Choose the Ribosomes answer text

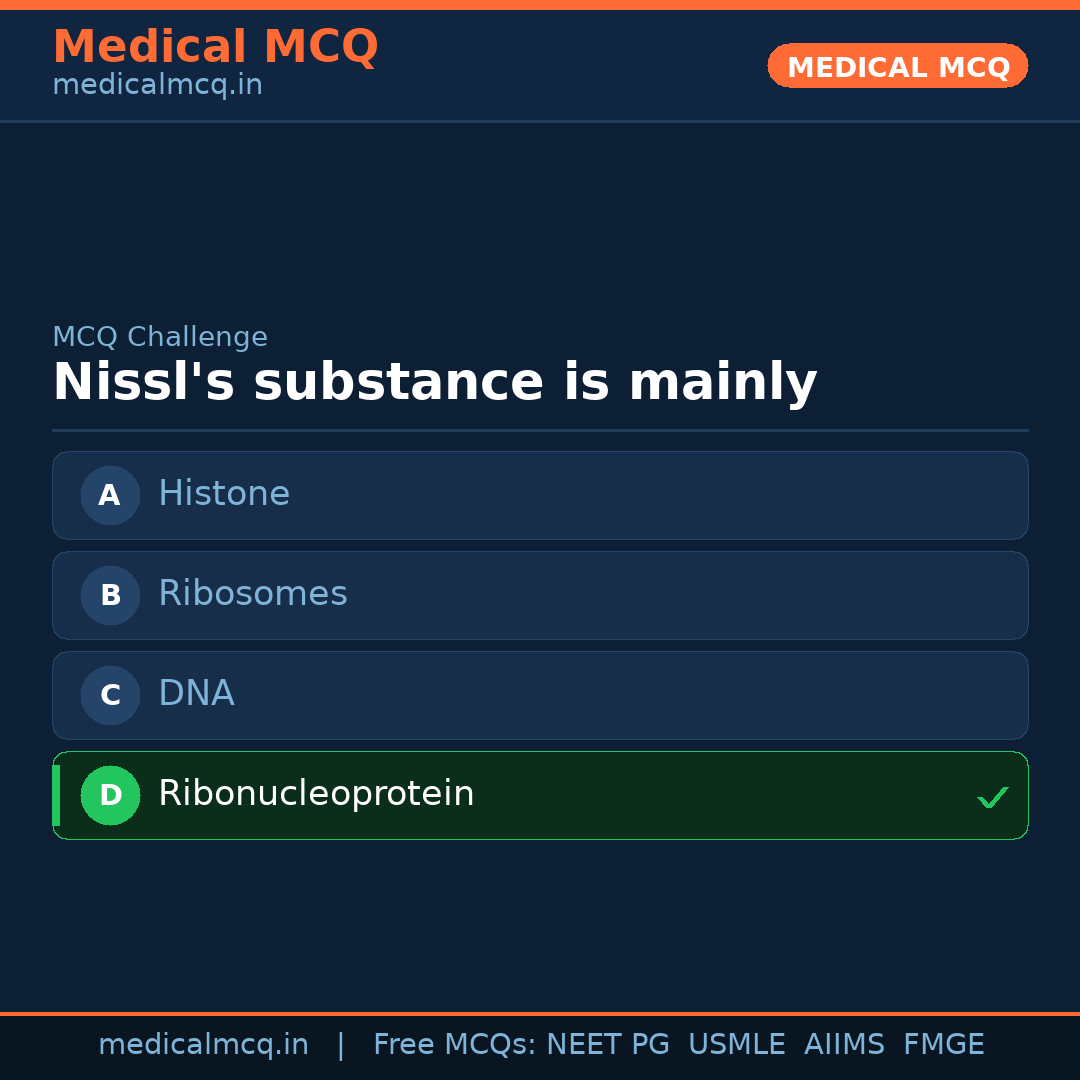click(x=253, y=594)
